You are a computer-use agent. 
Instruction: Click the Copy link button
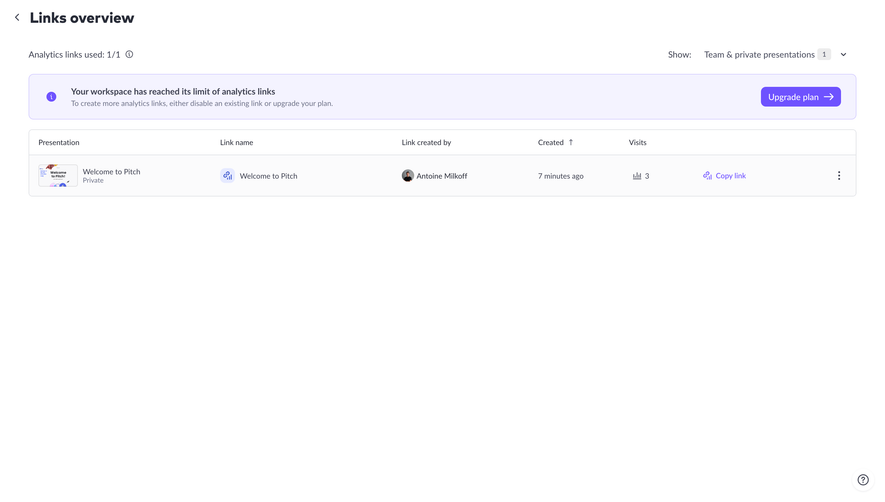724,176
